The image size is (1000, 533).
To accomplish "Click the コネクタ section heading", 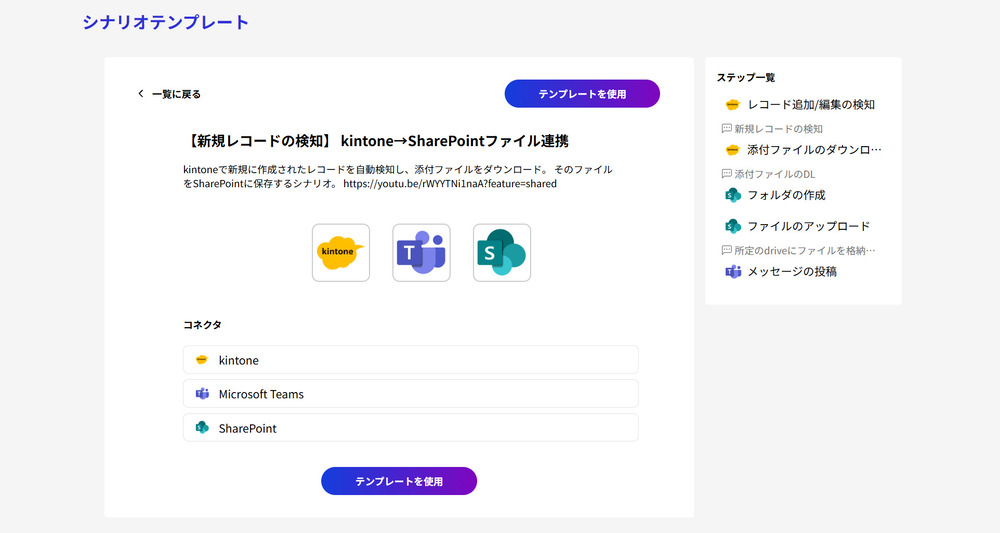I will [x=202, y=325].
